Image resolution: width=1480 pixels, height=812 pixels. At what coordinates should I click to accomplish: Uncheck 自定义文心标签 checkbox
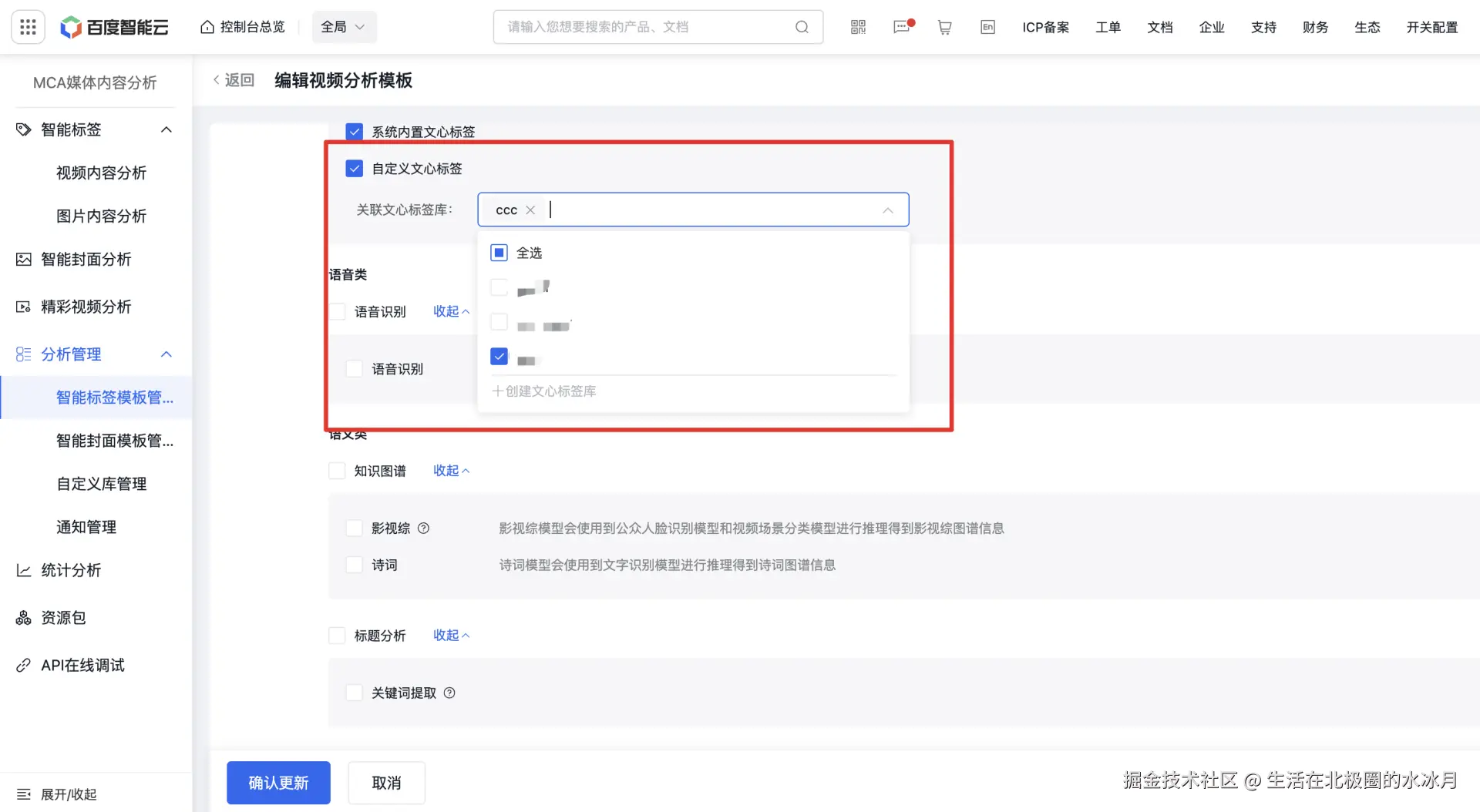354,168
